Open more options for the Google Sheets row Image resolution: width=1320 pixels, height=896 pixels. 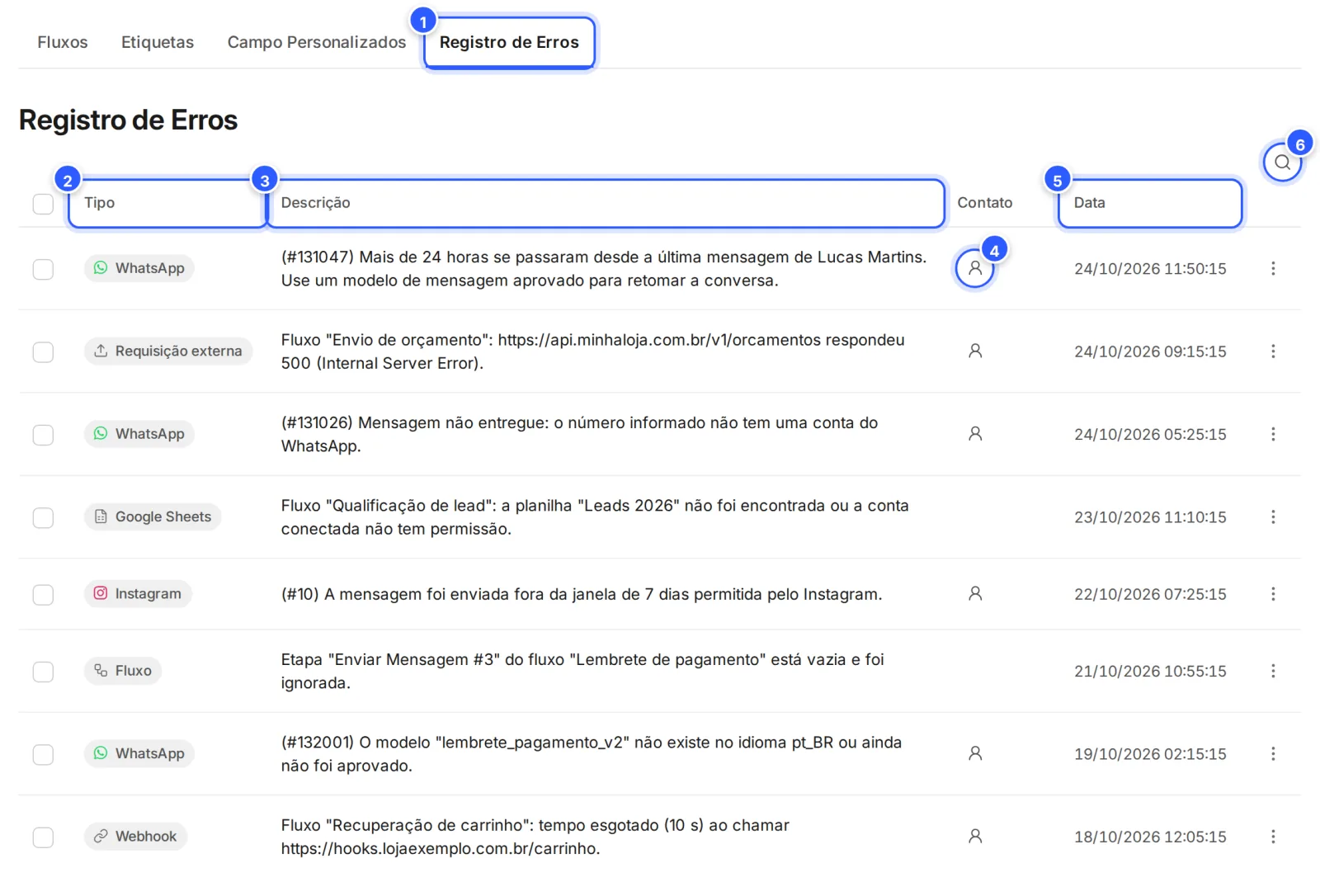pyautogui.click(x=1273, y=517)
